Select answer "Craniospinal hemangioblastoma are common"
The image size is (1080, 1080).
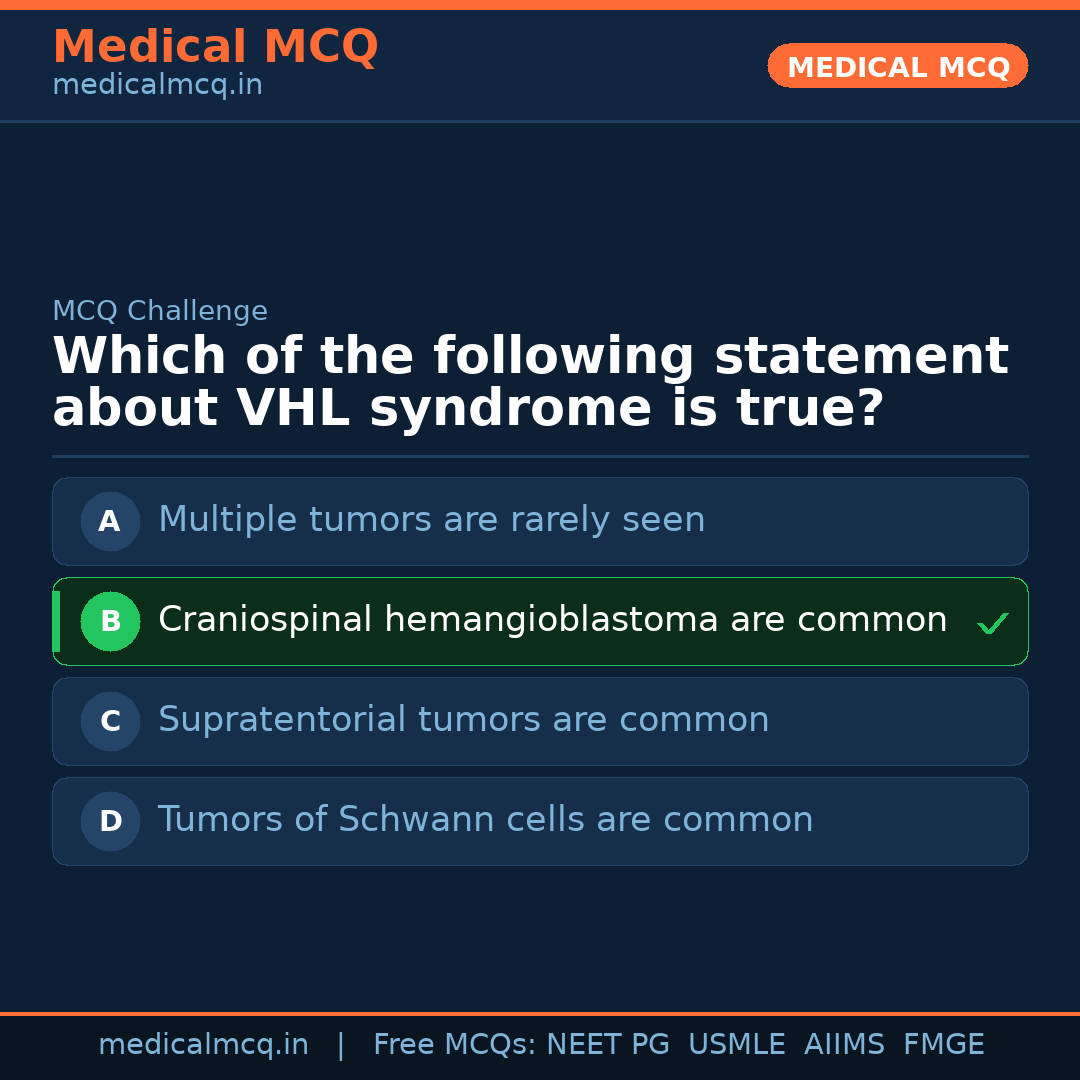(x=552, y=620)
